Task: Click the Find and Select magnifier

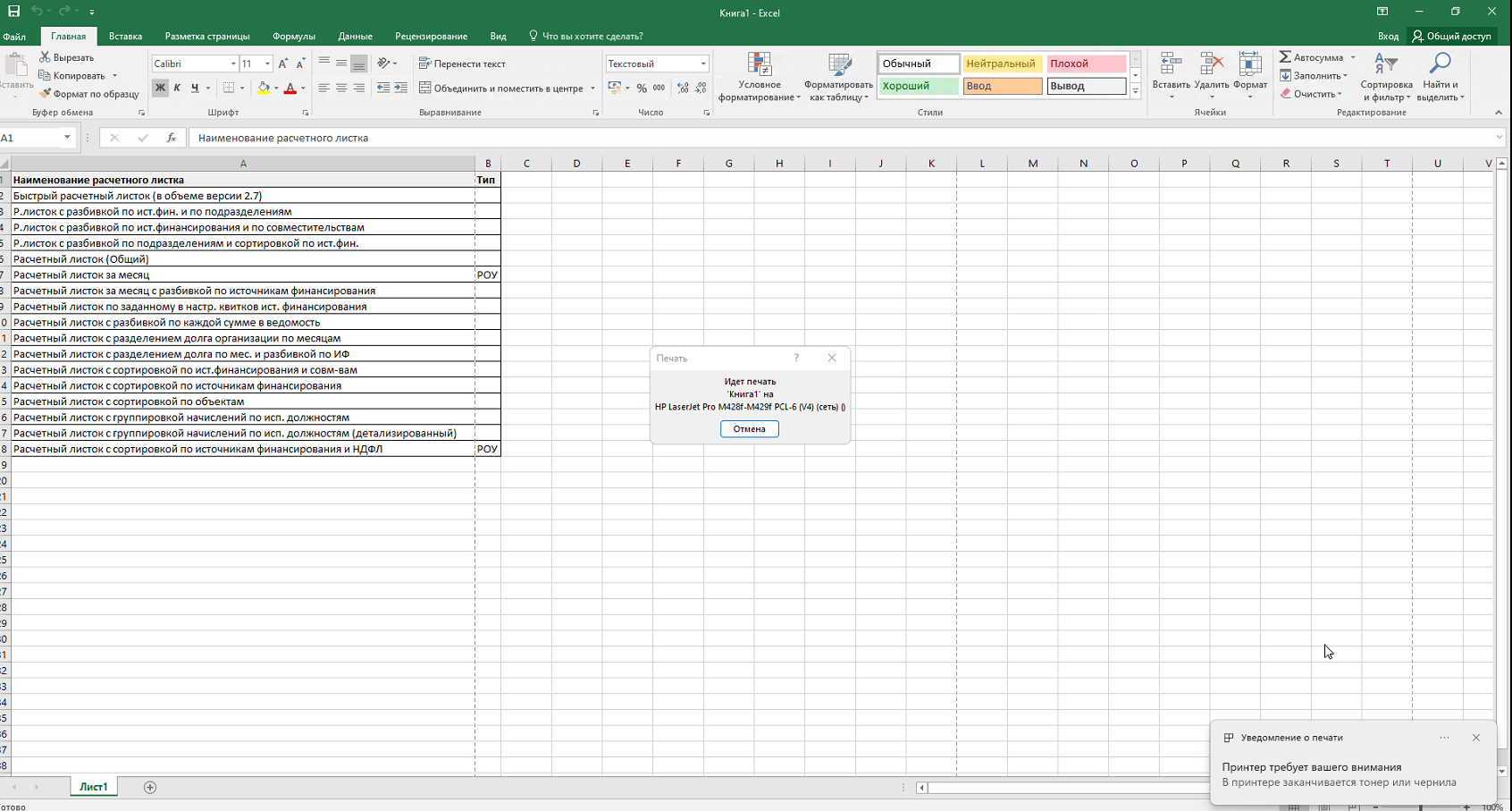Action: pyautogui.click(x=1440, y=64)
